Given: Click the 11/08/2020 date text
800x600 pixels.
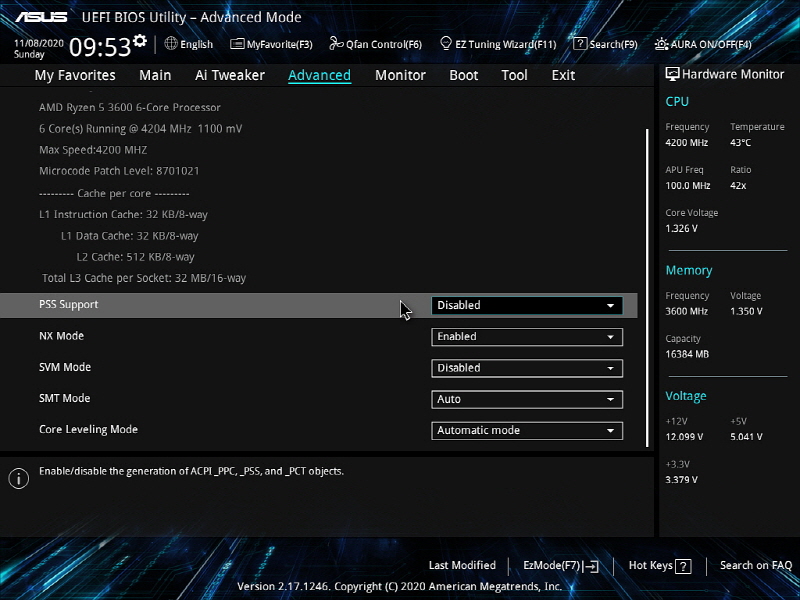Looking at the screenshot, I should coord(39,43).
